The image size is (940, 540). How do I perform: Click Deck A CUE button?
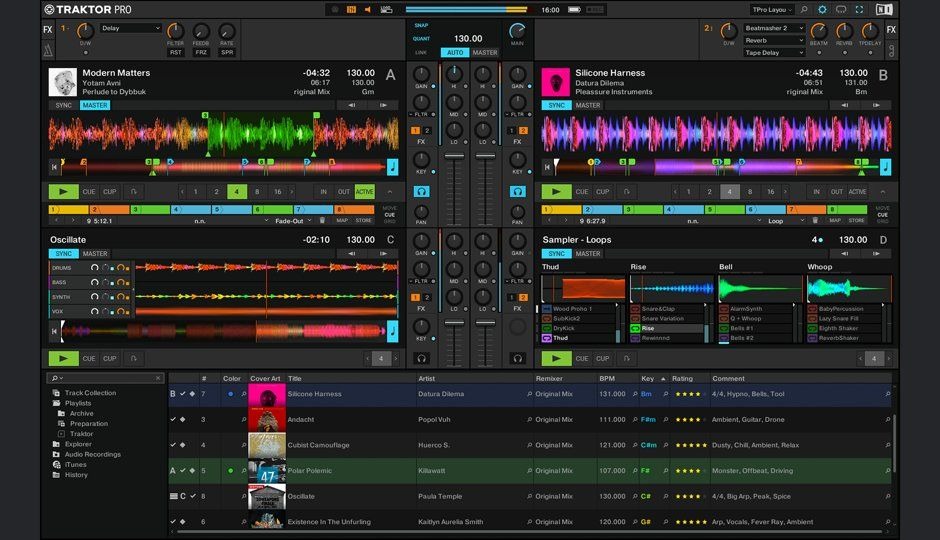(x=89, y=192)
